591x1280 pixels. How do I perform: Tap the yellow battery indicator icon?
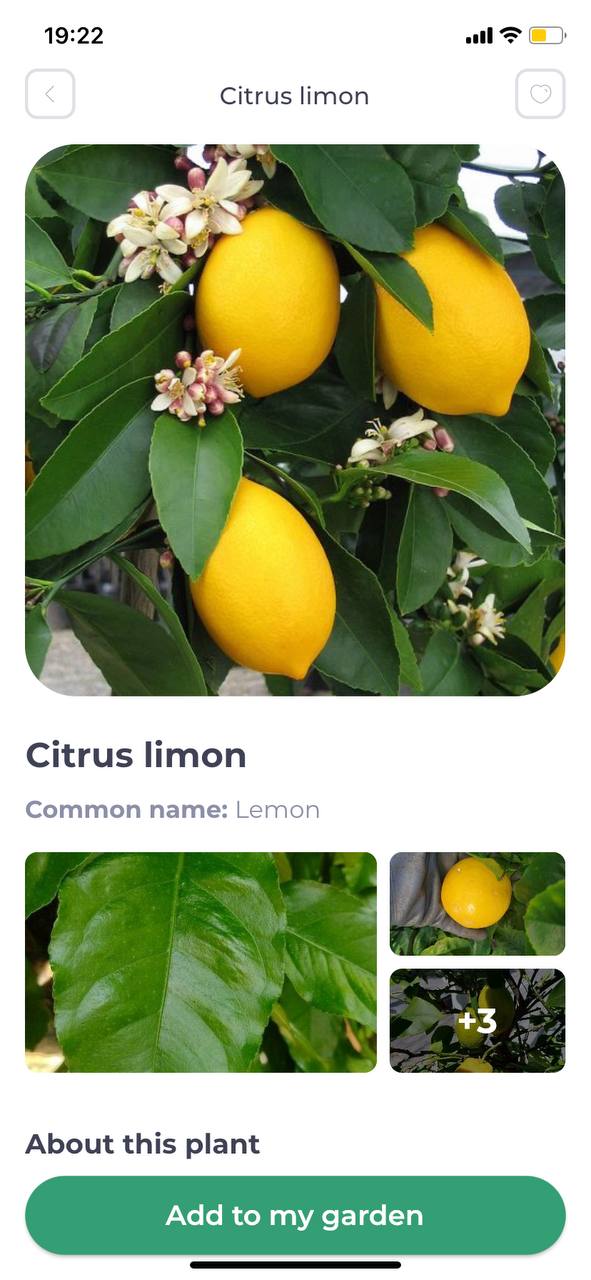pos(547,36)
